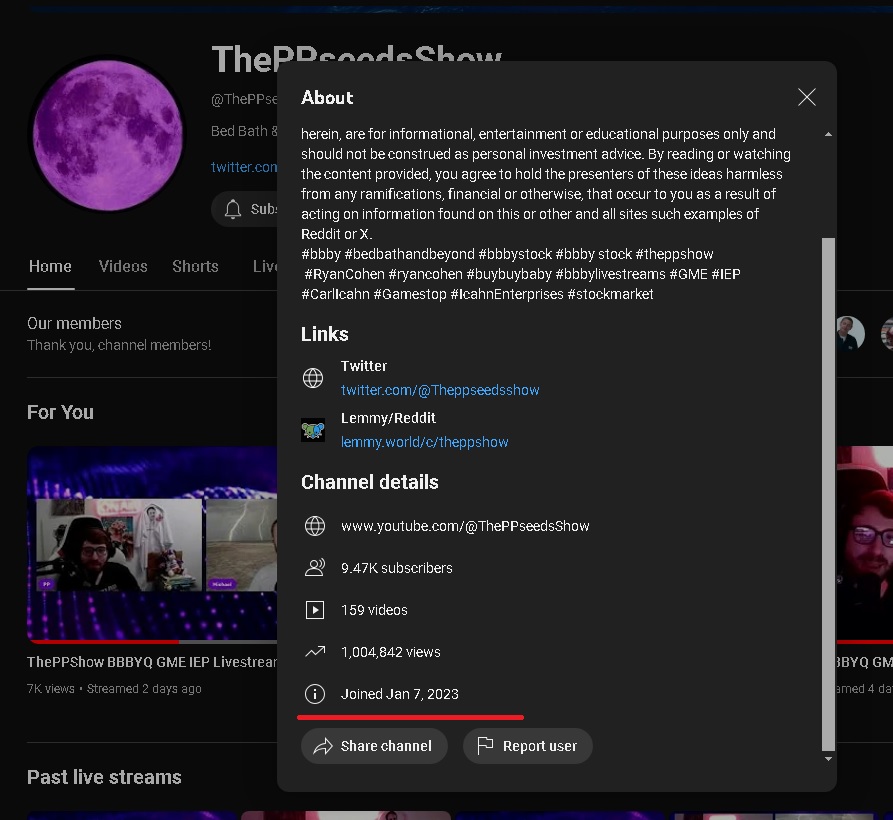Click the globe icon beside Twitter link
Screen dimensions: 893x820
(x=313, y=378)
